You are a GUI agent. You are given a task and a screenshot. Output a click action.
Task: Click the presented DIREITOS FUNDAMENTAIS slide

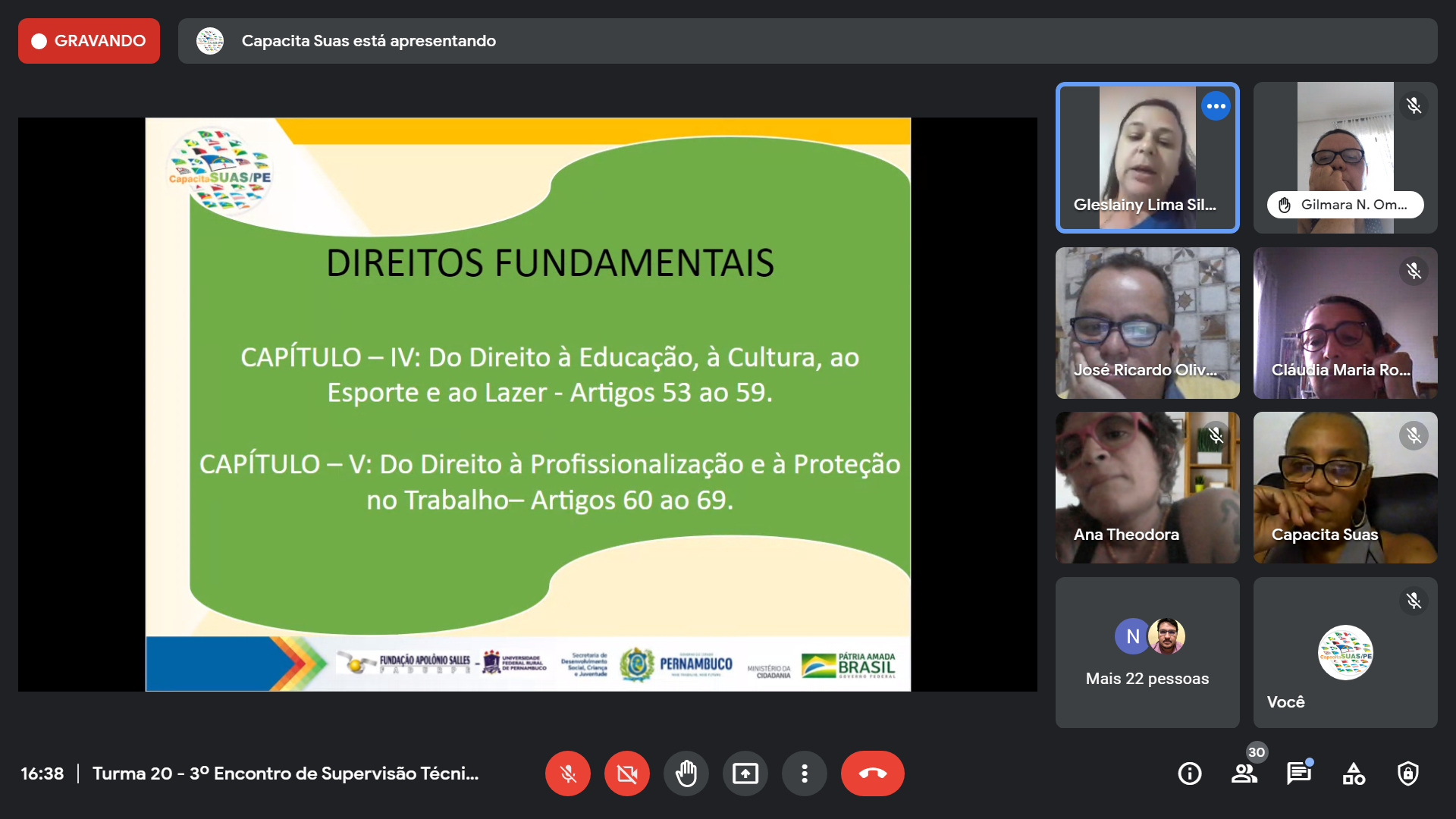pos(528,403)
